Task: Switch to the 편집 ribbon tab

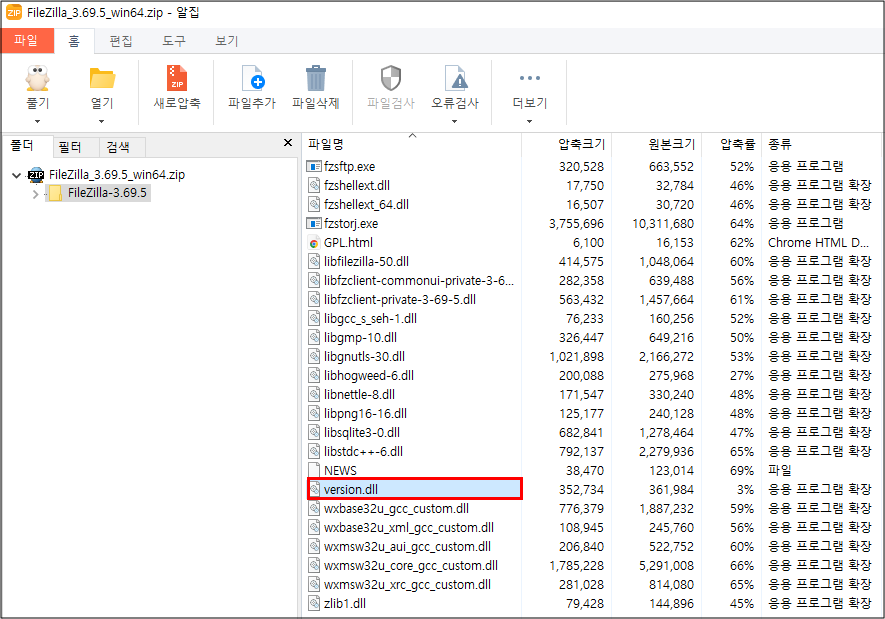Action: 120,41
